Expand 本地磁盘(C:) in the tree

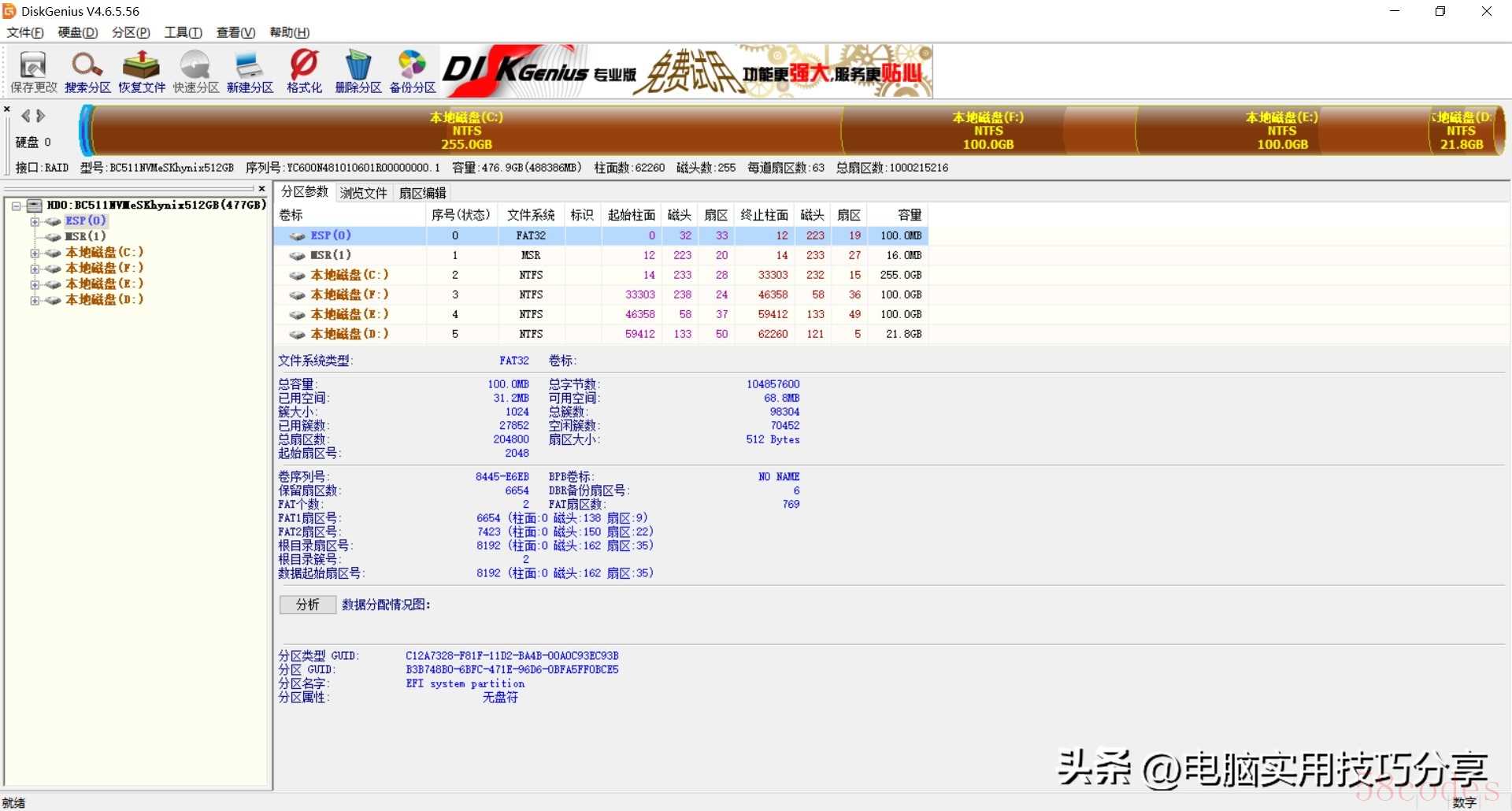click(x=35, y=253)
